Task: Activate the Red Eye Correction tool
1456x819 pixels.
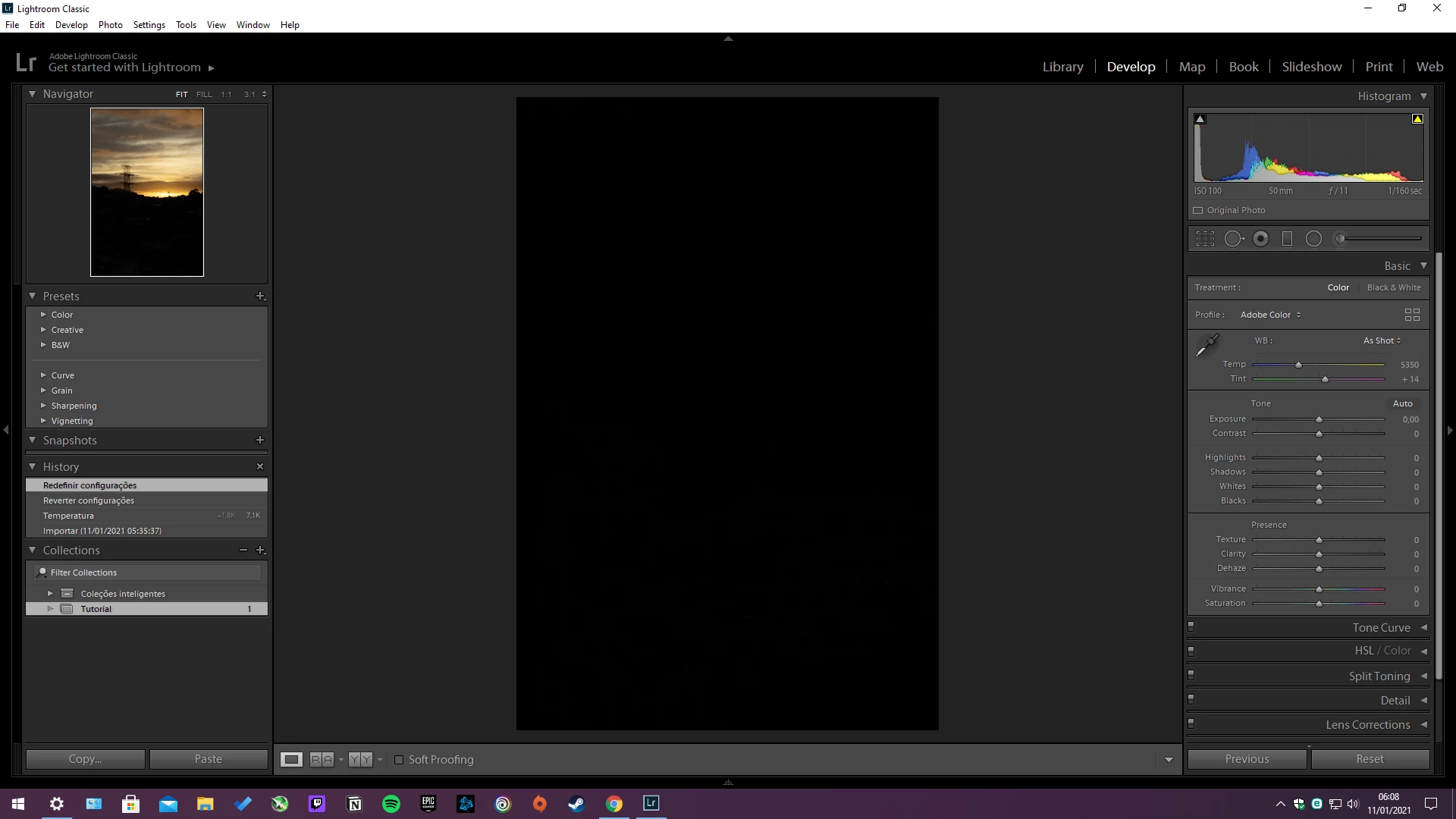Action: click(x=1260, y=239)
